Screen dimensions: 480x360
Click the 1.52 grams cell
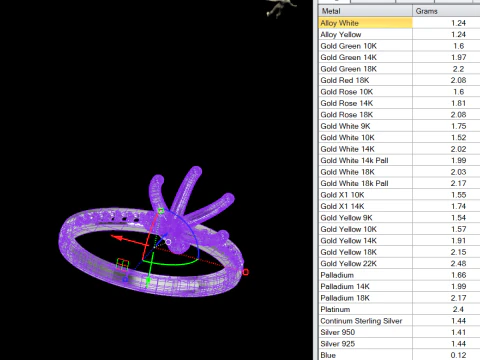coord(458,137)
